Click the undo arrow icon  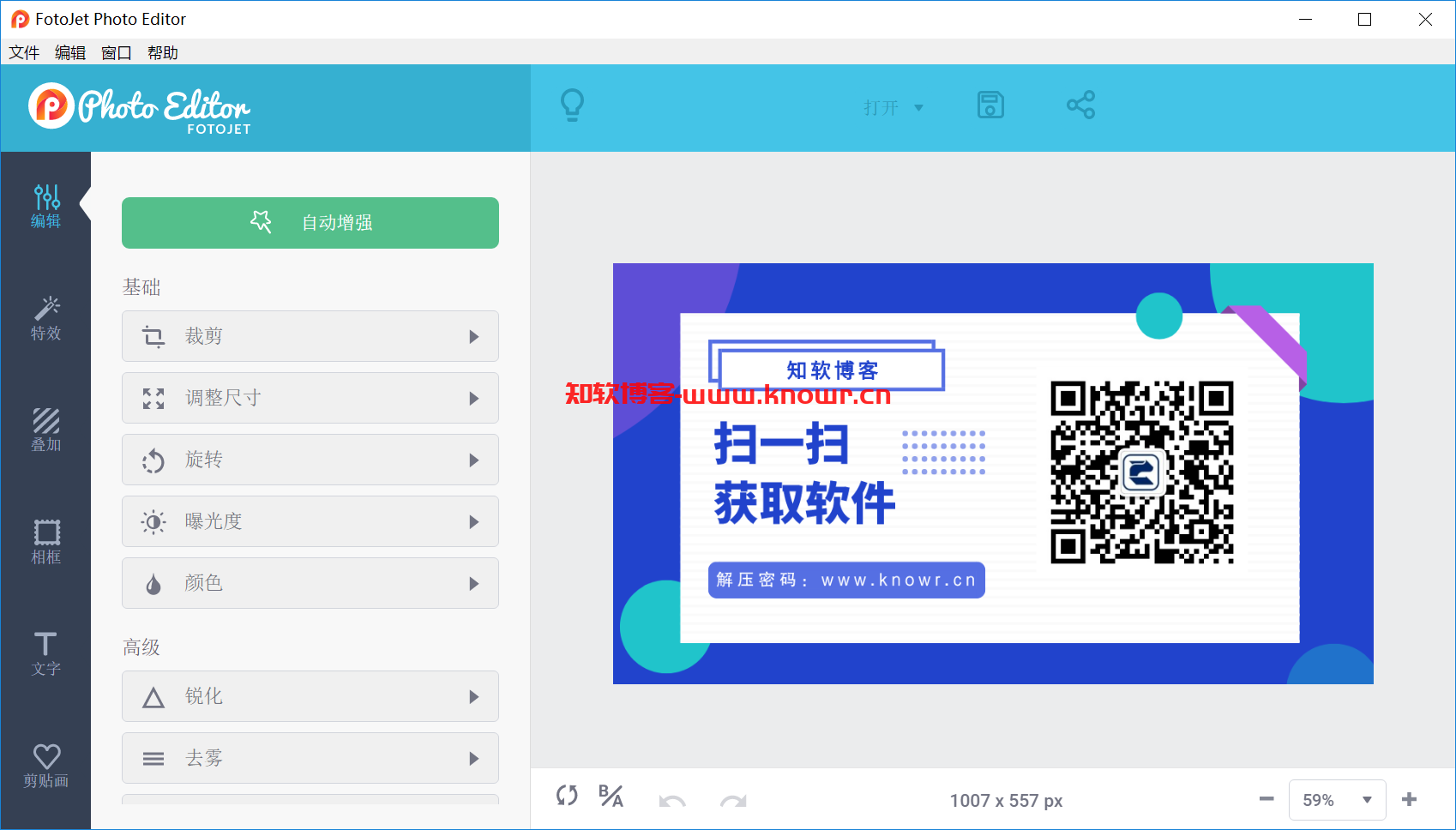pyautogui.click(x=672, y=801)
